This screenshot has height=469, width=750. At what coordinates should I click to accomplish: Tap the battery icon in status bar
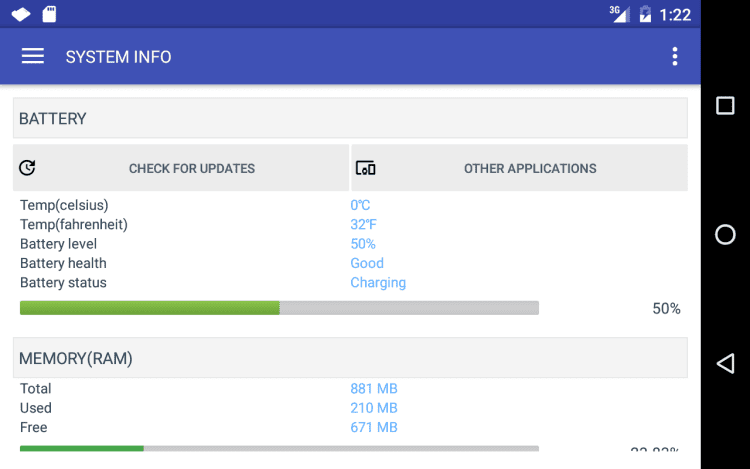click(645, 14)
